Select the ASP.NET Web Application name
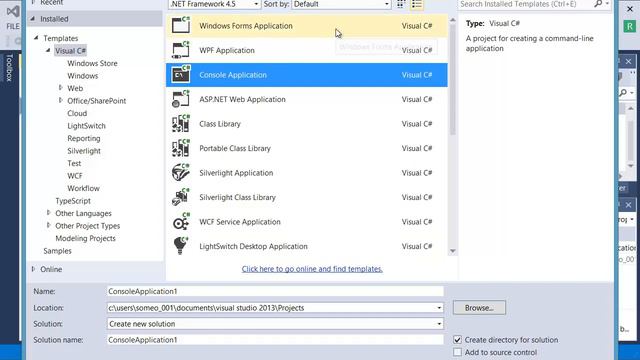640x360 pixels. [242, 99]
